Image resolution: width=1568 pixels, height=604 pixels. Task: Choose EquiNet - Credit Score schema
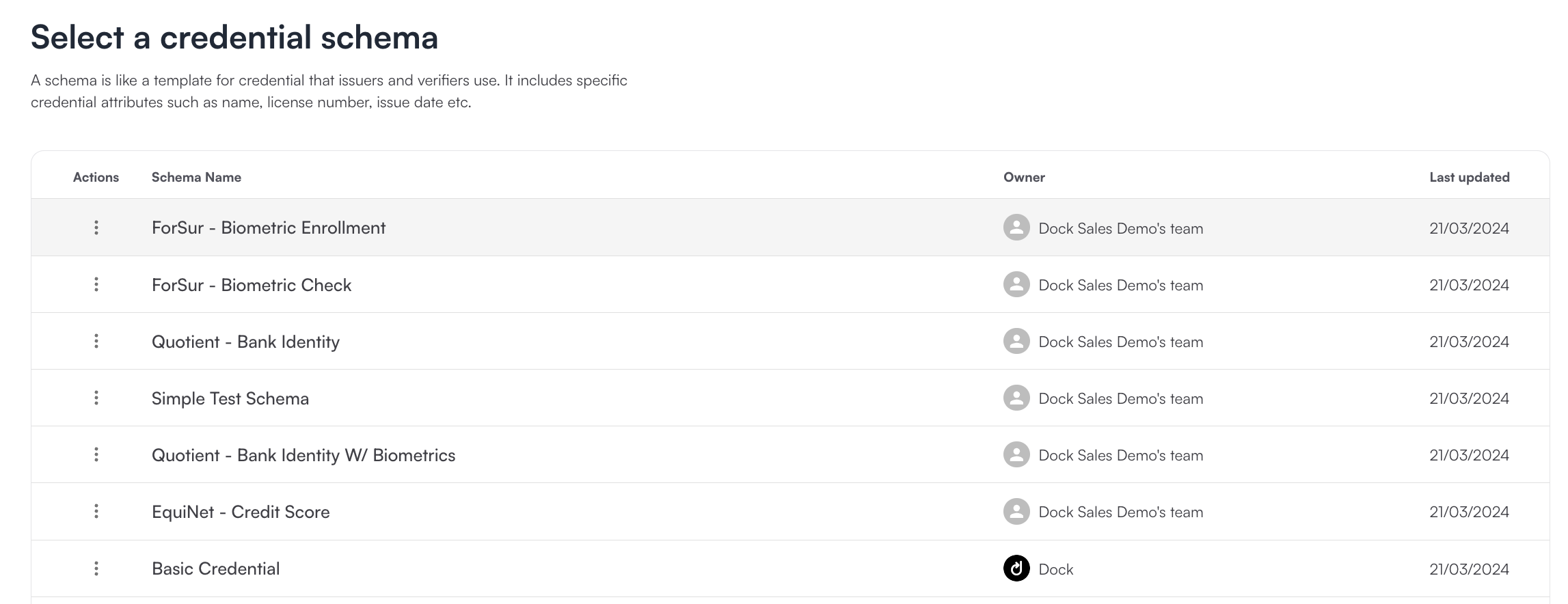[x=241, y=512]
